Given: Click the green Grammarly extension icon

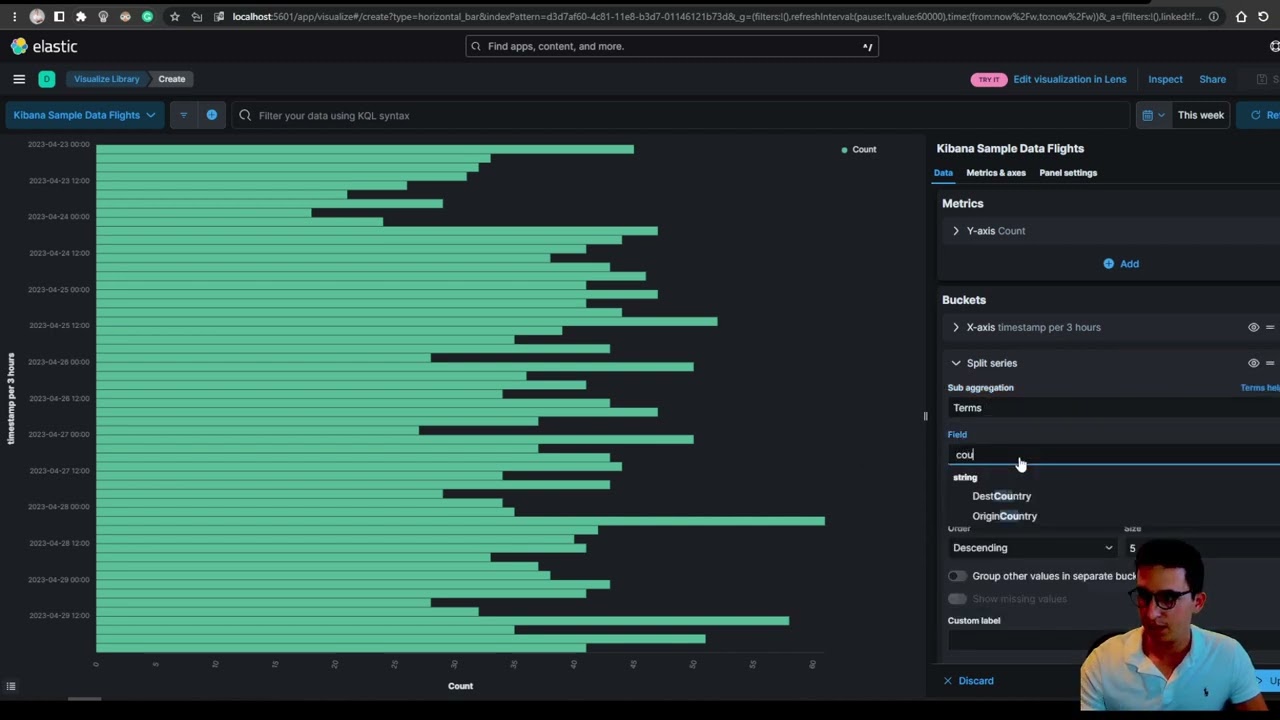Looking at the screenshot, I should pyautogui.click(x=147, y=16).
